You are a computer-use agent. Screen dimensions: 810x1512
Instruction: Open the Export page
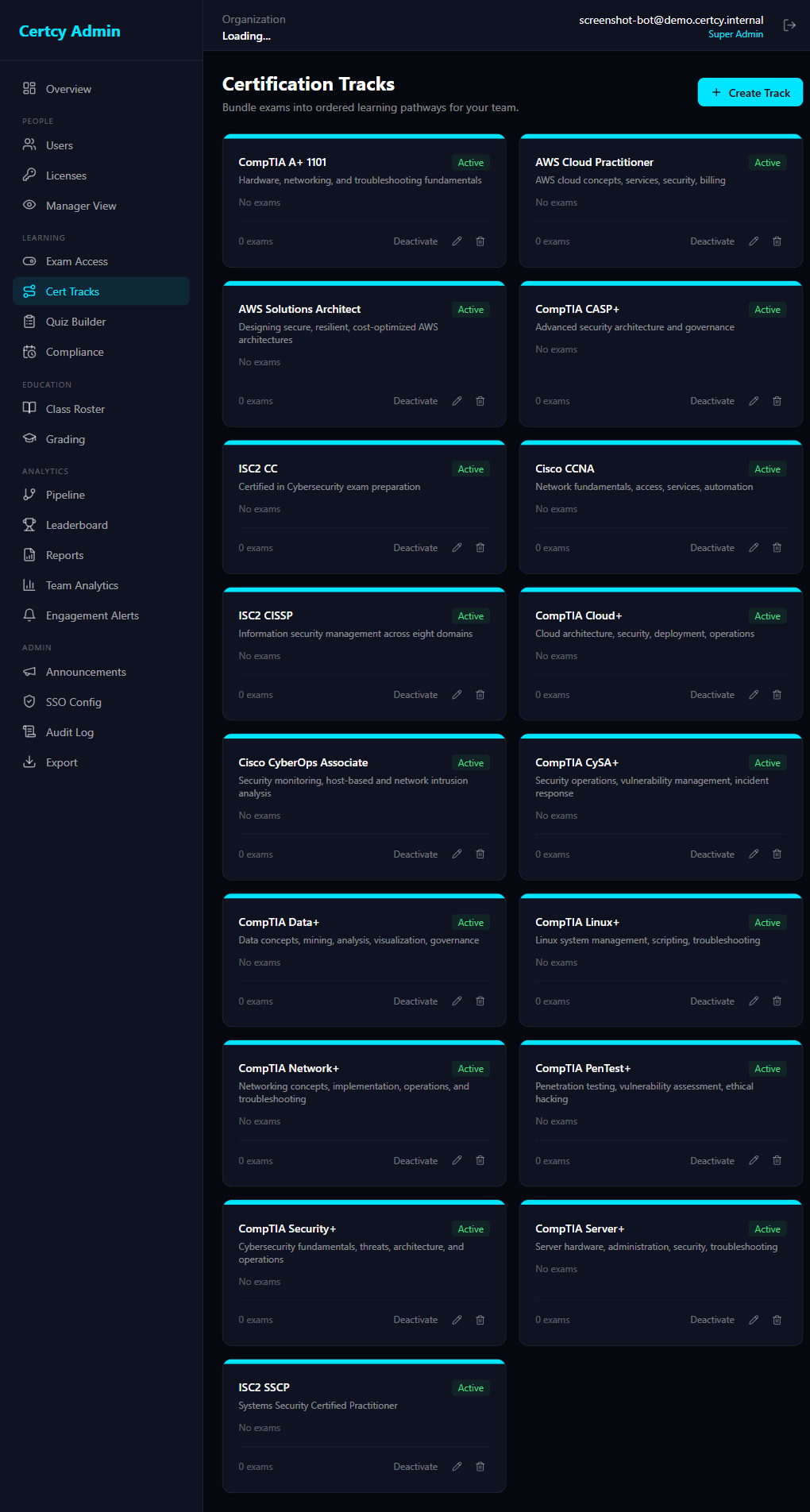[x=102, y=762]
